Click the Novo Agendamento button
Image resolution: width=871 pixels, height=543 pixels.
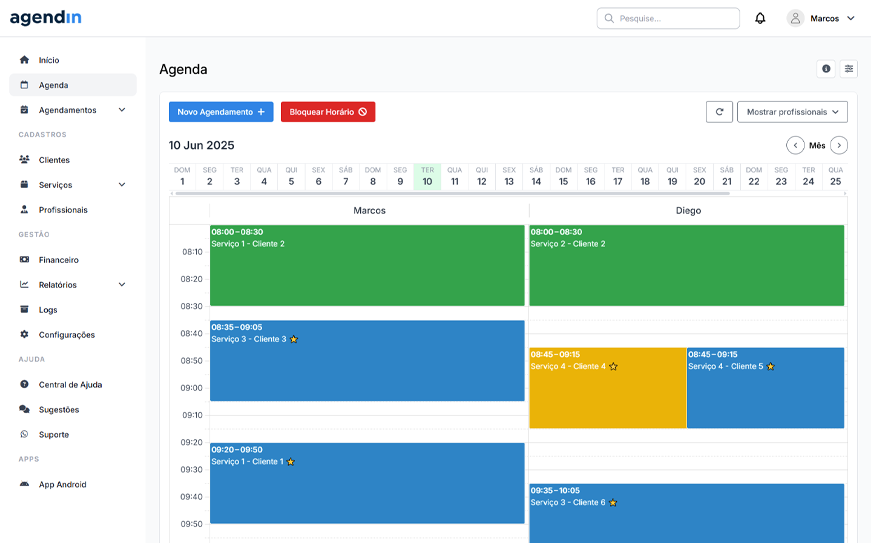[x=221, y=112]
